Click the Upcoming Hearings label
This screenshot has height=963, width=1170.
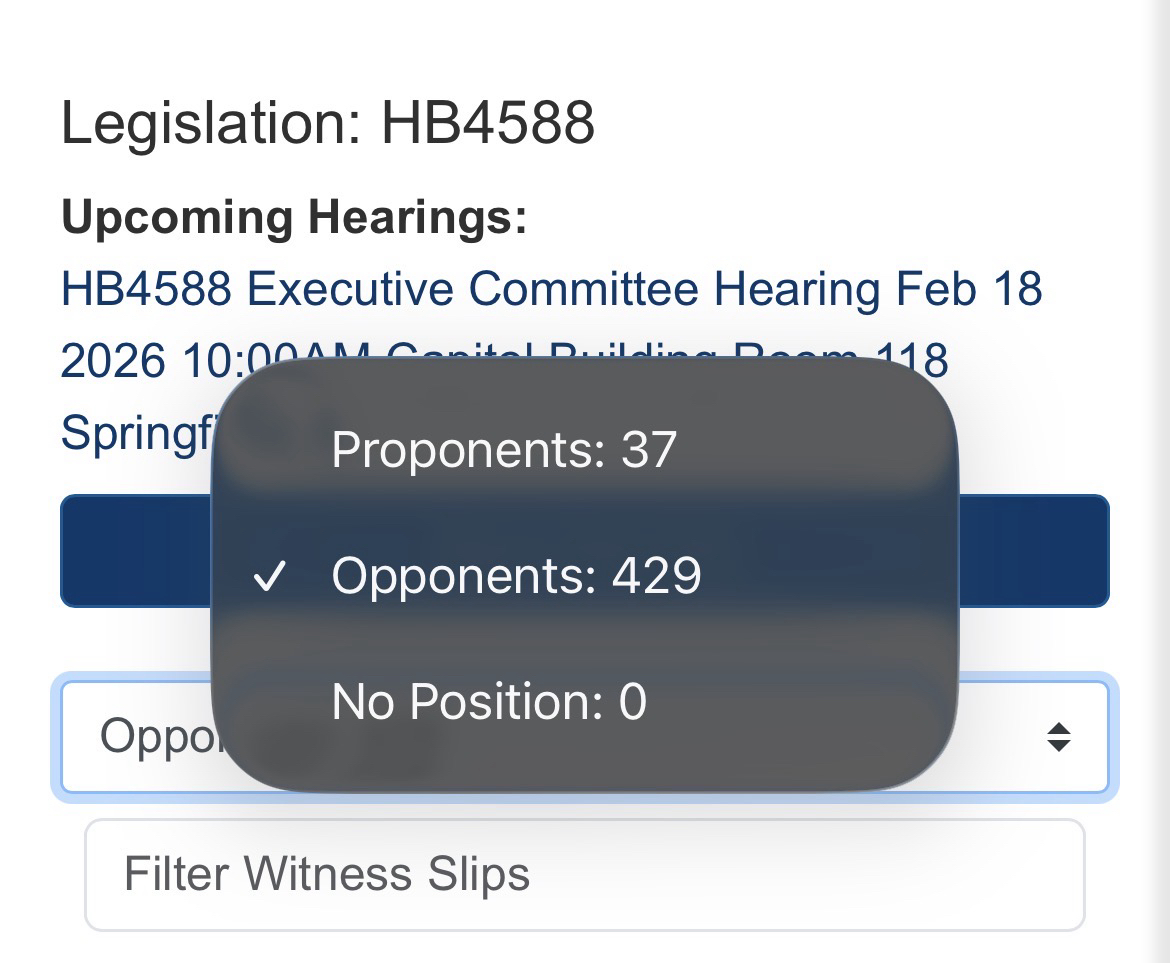(294, 217)
